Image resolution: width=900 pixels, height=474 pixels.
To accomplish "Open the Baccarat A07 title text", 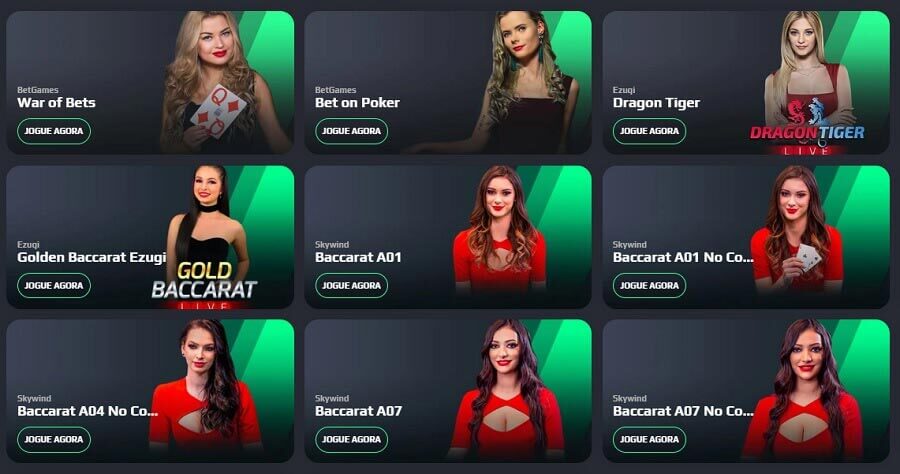I will point(358,411).
